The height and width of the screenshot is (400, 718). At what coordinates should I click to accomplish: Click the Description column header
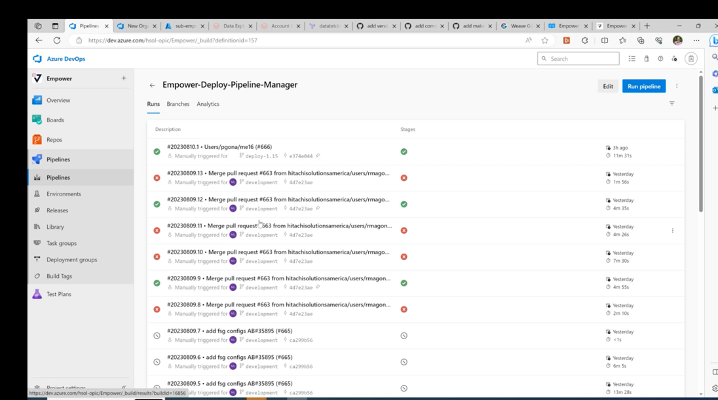pos(168,129)
